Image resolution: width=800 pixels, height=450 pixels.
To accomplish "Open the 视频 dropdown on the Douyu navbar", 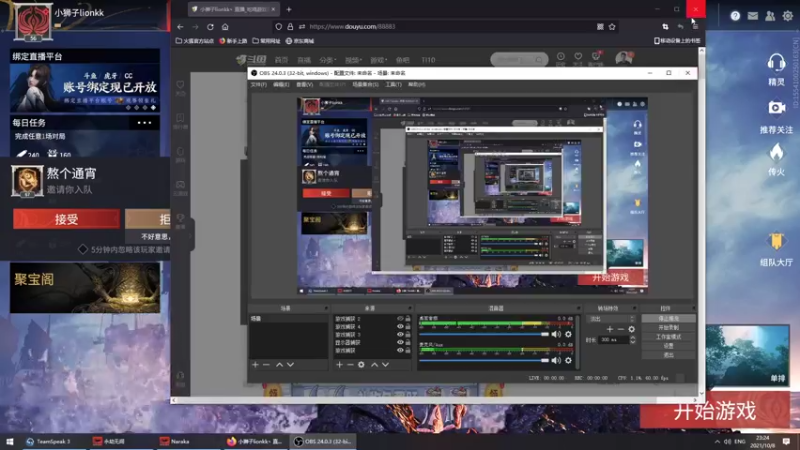I will click(353, 60).
